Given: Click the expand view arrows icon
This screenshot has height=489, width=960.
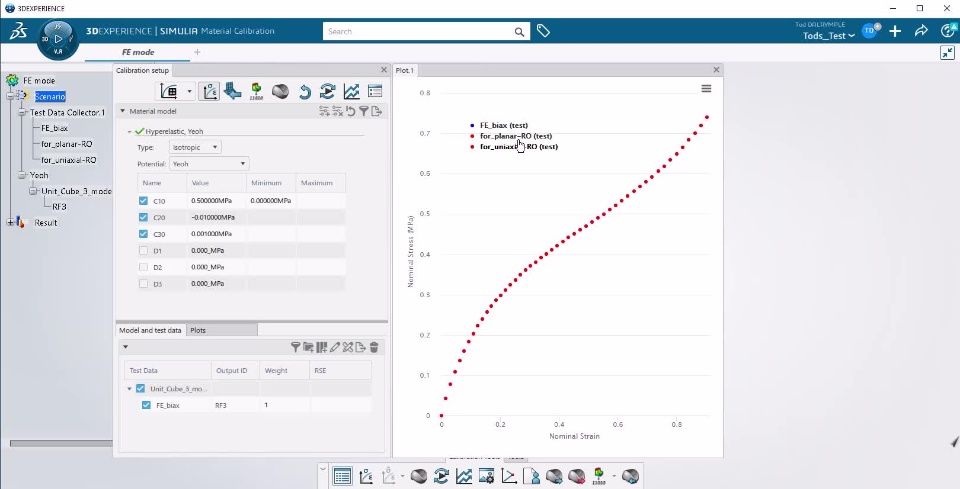Looking at the screenshot, I should pos(947,53).
